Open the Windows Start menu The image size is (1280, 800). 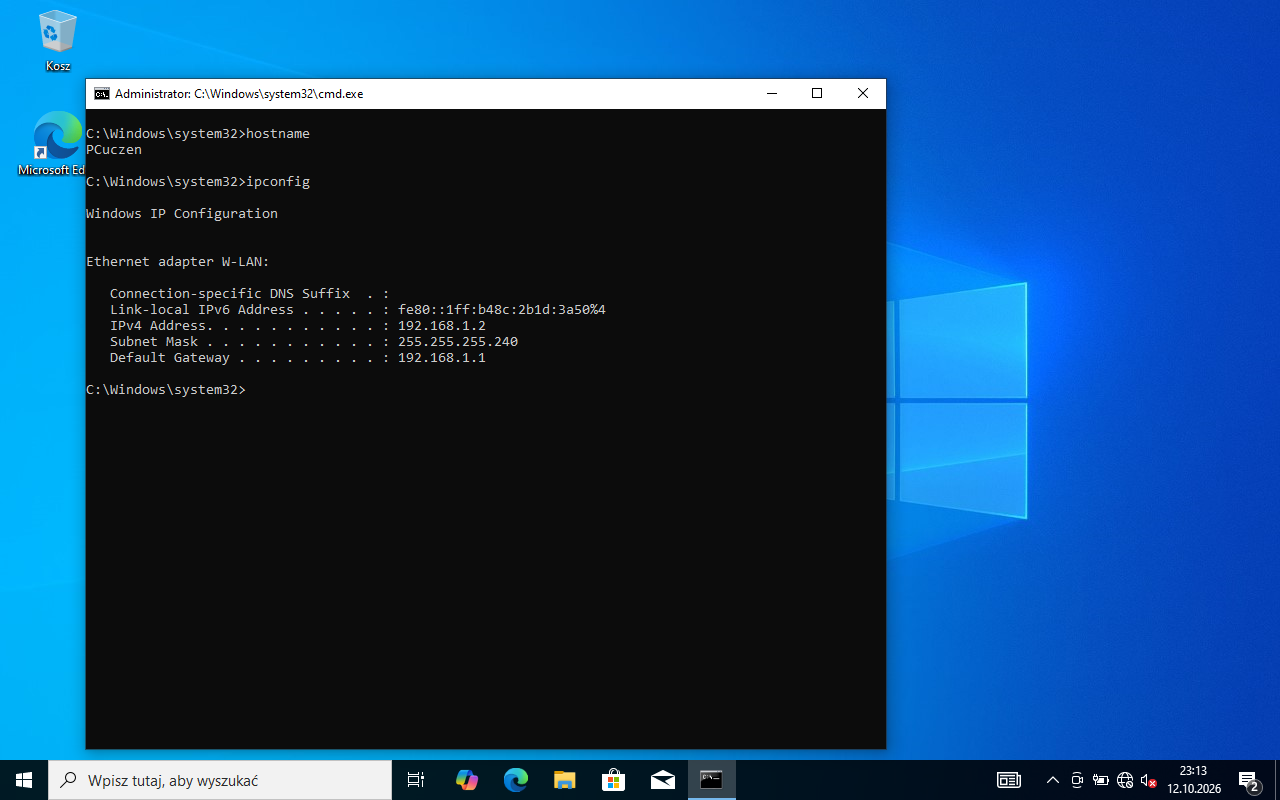coord(24,780)
